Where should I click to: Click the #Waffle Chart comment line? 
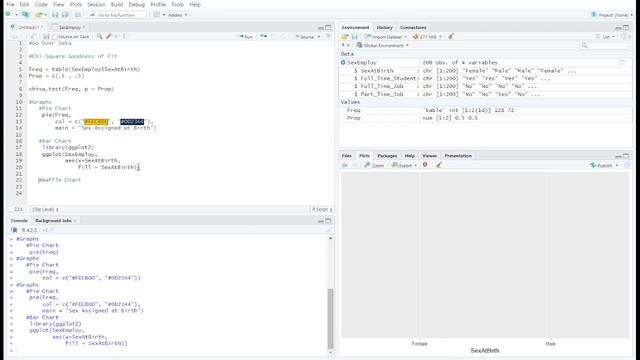click(x=60, y=180)
